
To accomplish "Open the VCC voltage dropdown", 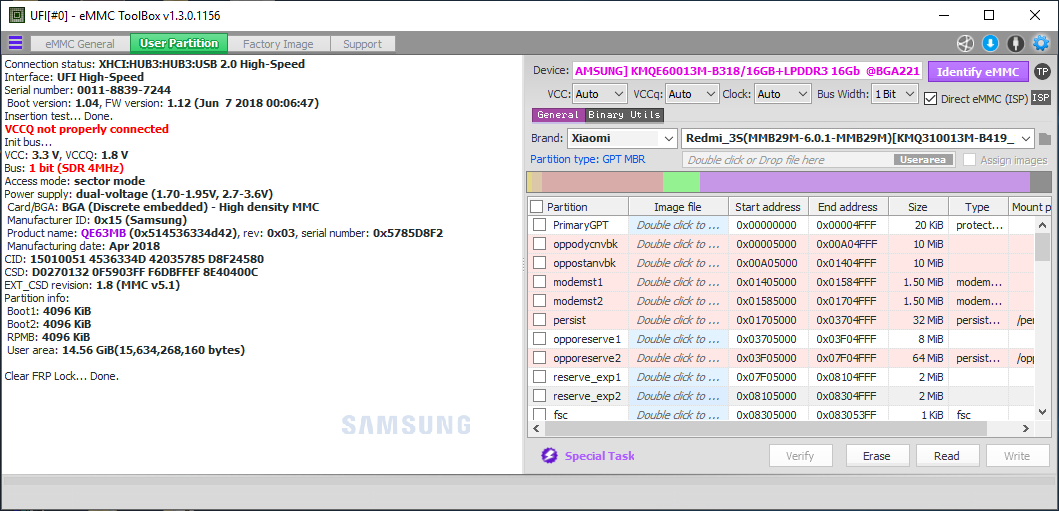I will [600, 95].
